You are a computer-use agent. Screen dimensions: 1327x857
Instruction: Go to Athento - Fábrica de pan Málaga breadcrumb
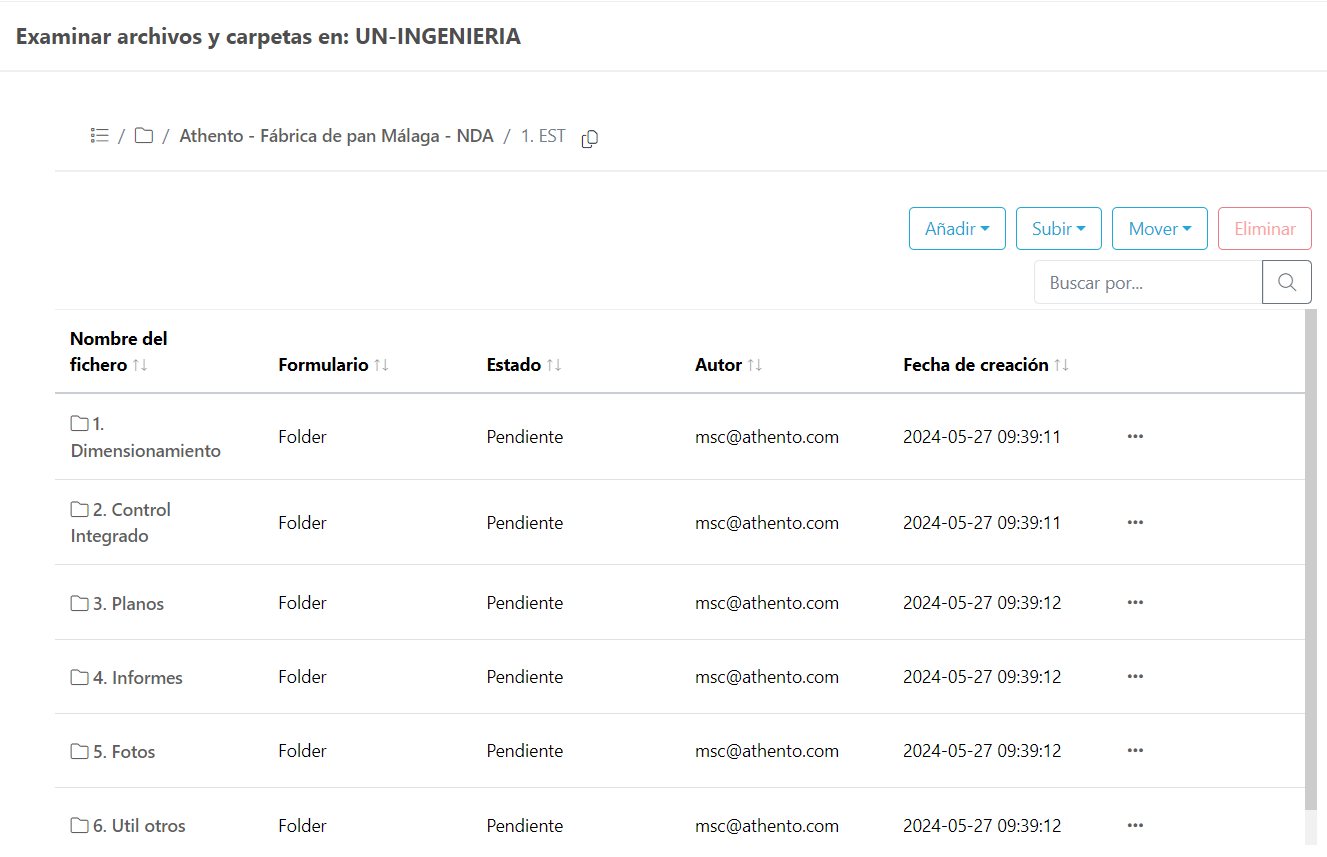[336, 136]
